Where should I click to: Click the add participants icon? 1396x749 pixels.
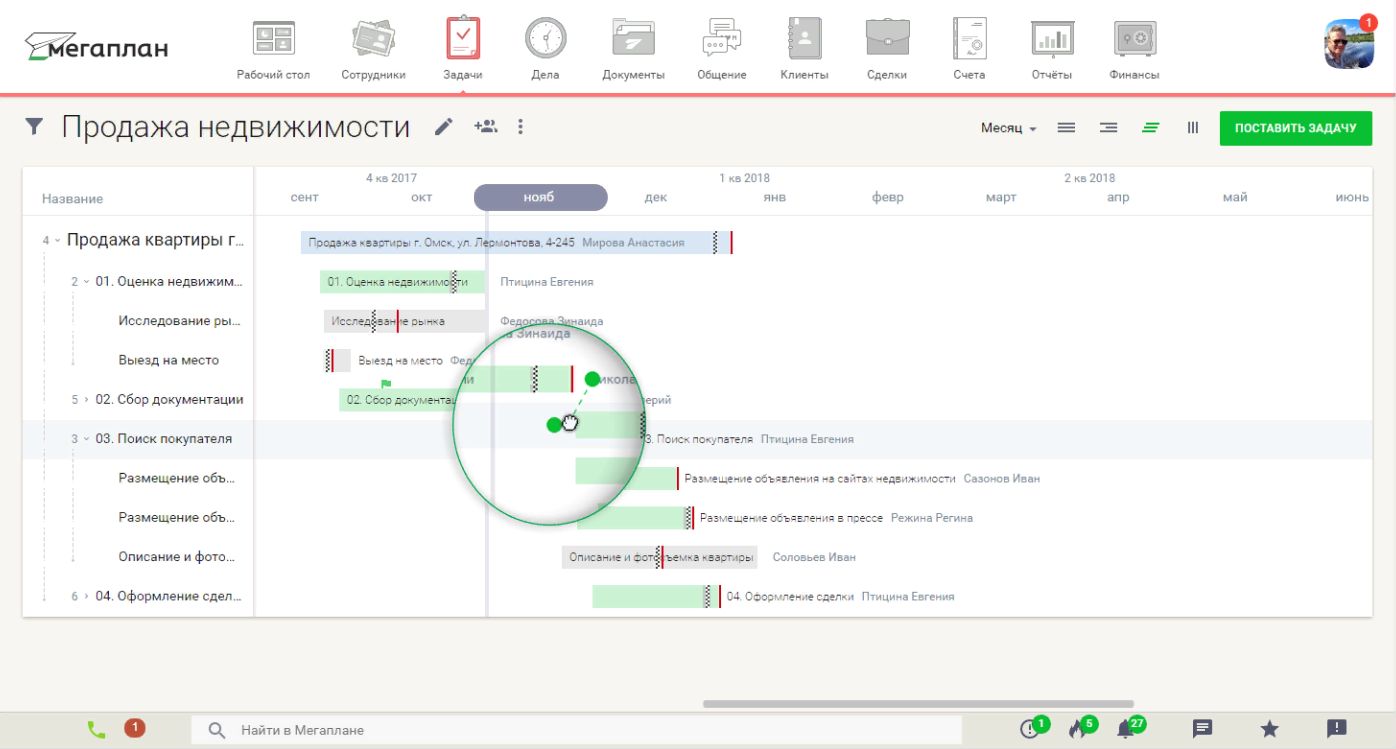pos(486,126)
